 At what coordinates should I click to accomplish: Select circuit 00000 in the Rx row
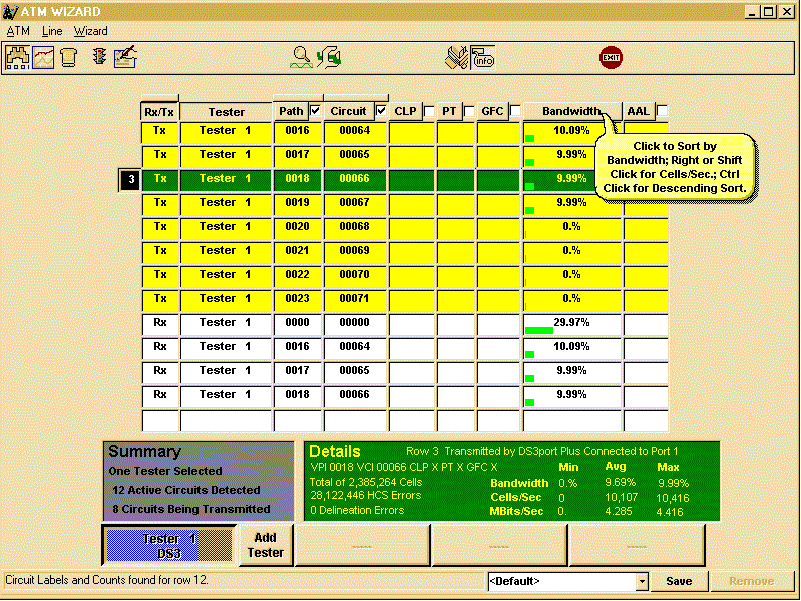pyautogui.click(x=355, y=325)
